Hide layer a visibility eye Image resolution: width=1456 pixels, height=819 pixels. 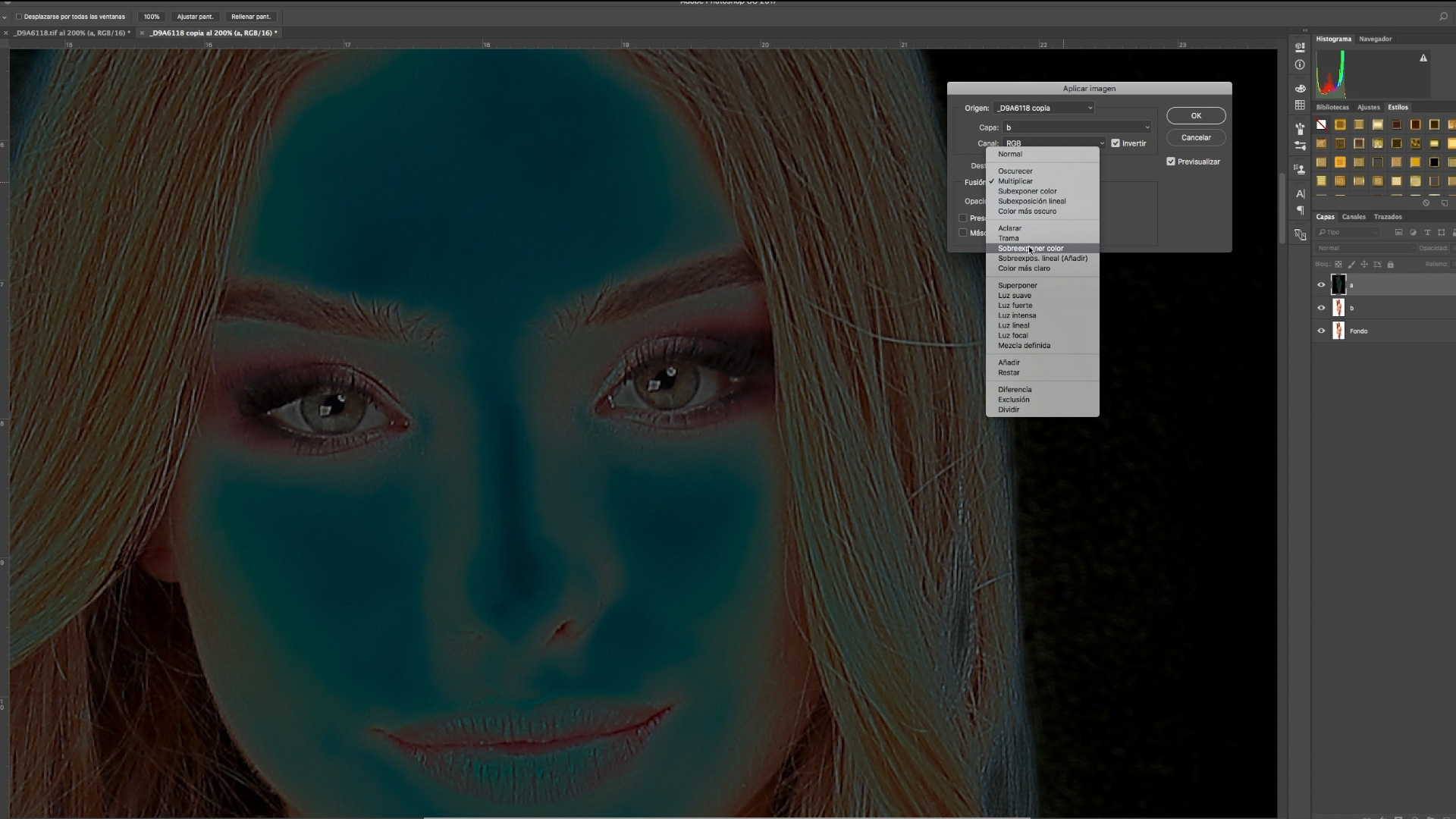(1321, 285)
